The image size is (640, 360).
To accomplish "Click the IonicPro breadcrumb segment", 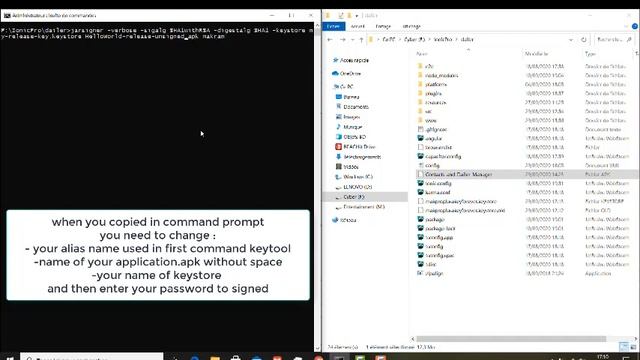I will [443, 40].
